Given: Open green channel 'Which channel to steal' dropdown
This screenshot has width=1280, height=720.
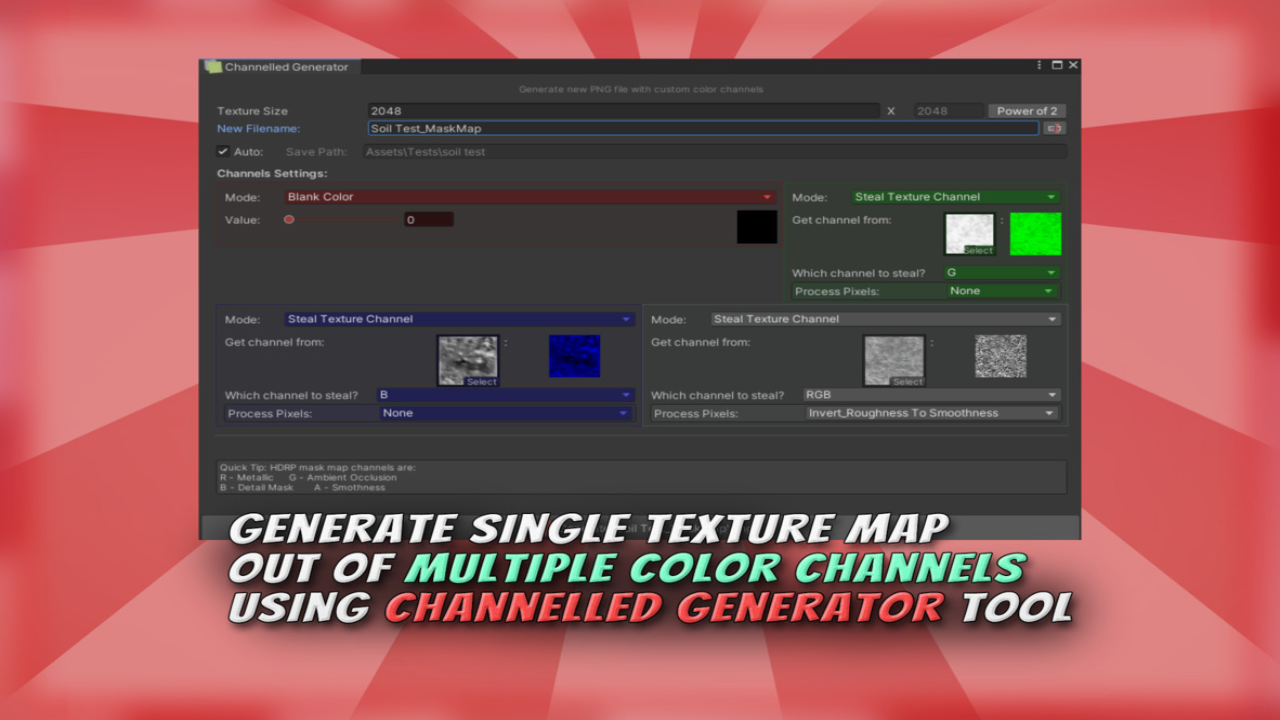Looking at the screenshot, I should (x=1000, y=272).
